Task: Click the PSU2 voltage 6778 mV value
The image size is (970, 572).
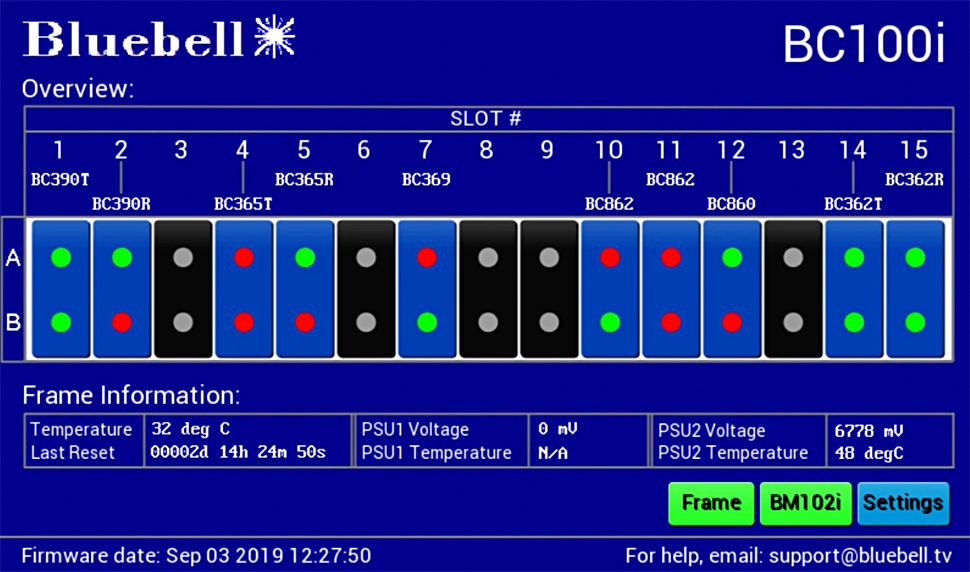Action: coord(869,430)
